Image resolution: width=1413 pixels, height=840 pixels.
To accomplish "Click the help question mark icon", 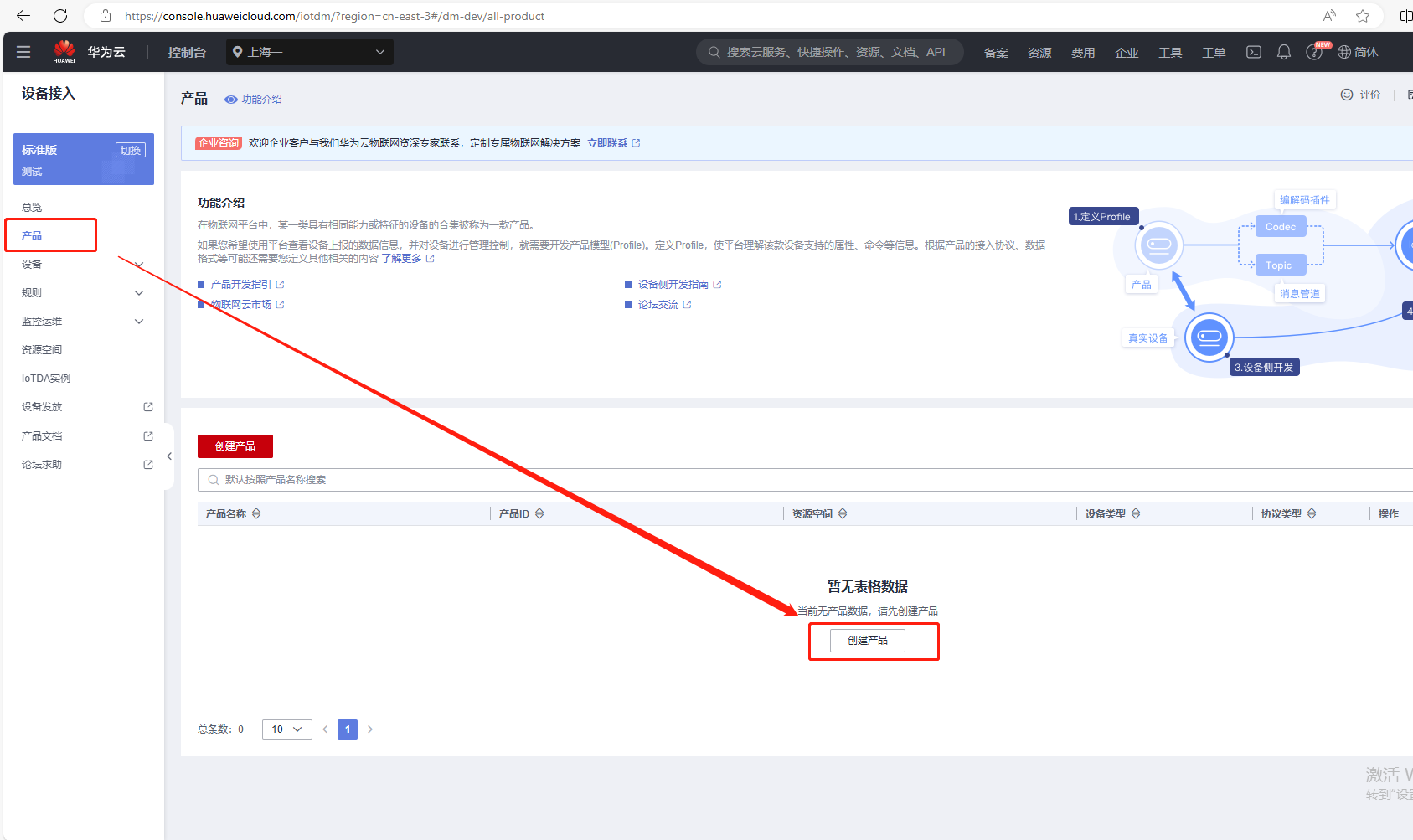I will tap(1313, 53).
